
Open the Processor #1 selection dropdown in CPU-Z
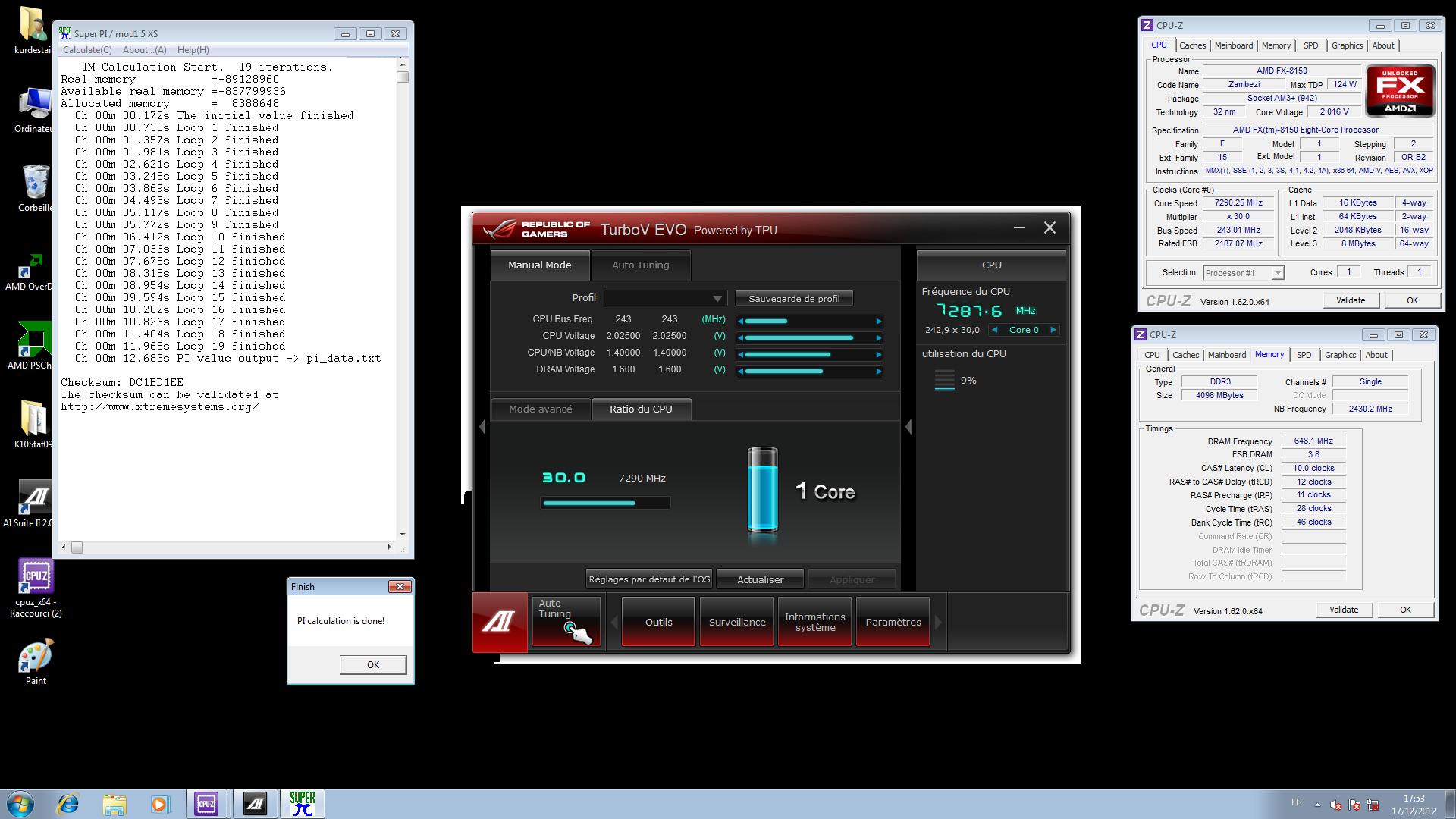(1243, 273)
